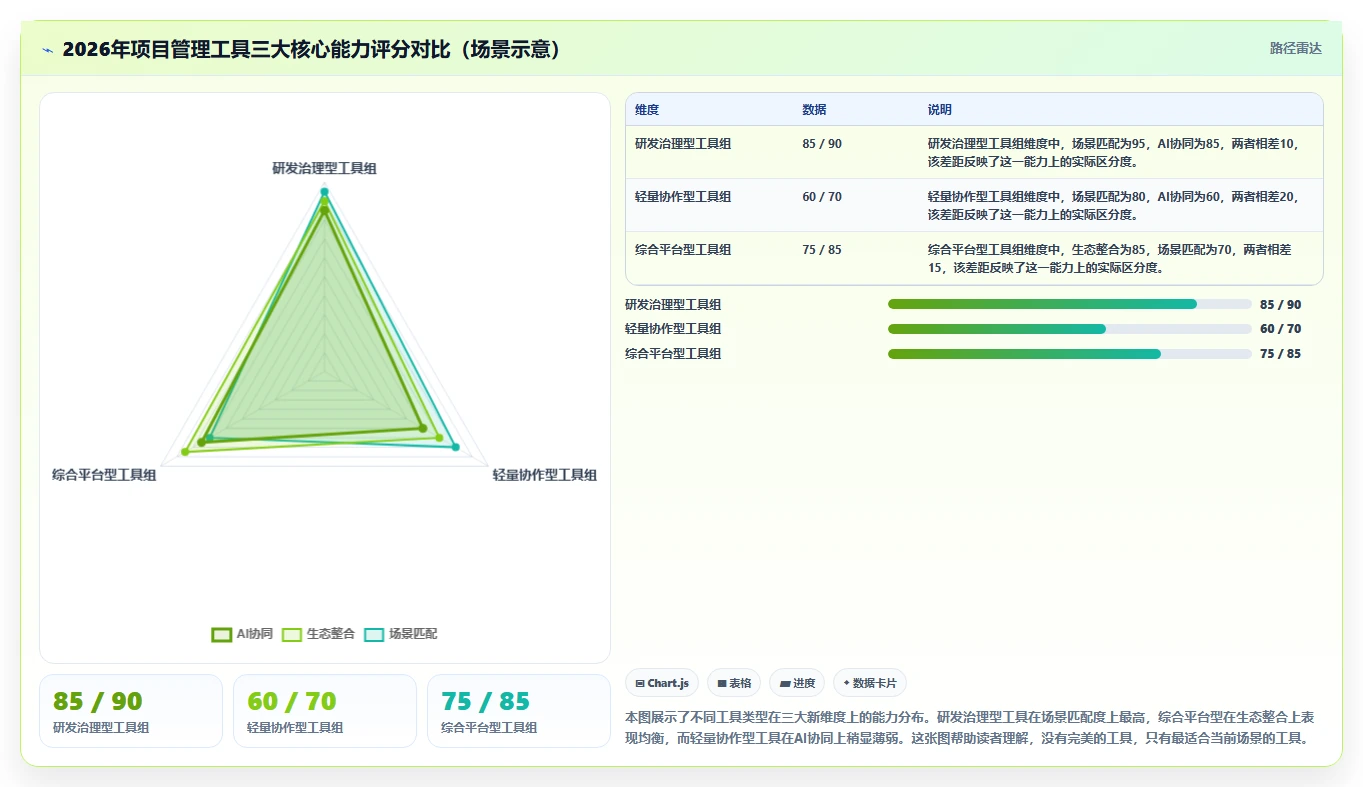Click the 研发治理型工具组 radar axis label
Image resolution: width=1363 pixels, height=787 pixels.
[324, 169]
